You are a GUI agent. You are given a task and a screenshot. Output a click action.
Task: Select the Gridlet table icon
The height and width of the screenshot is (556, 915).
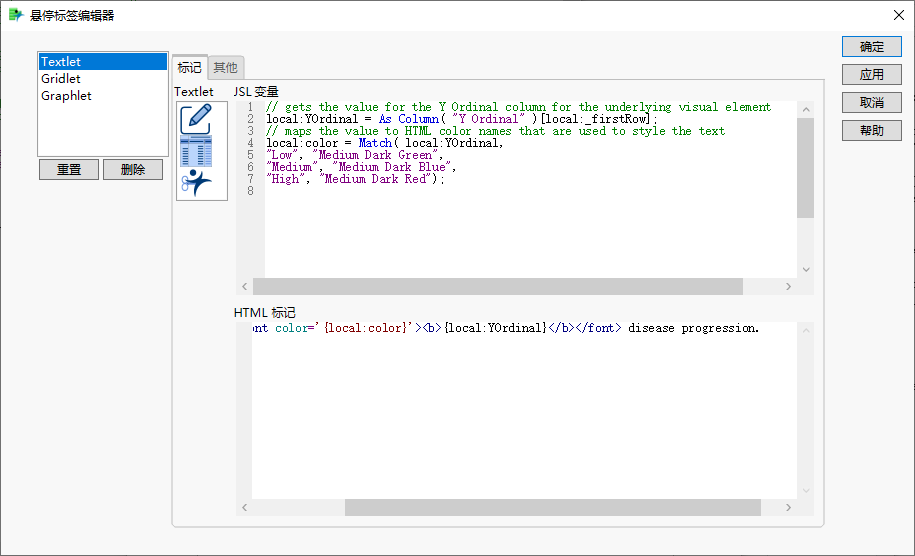(x=196, y=151)
